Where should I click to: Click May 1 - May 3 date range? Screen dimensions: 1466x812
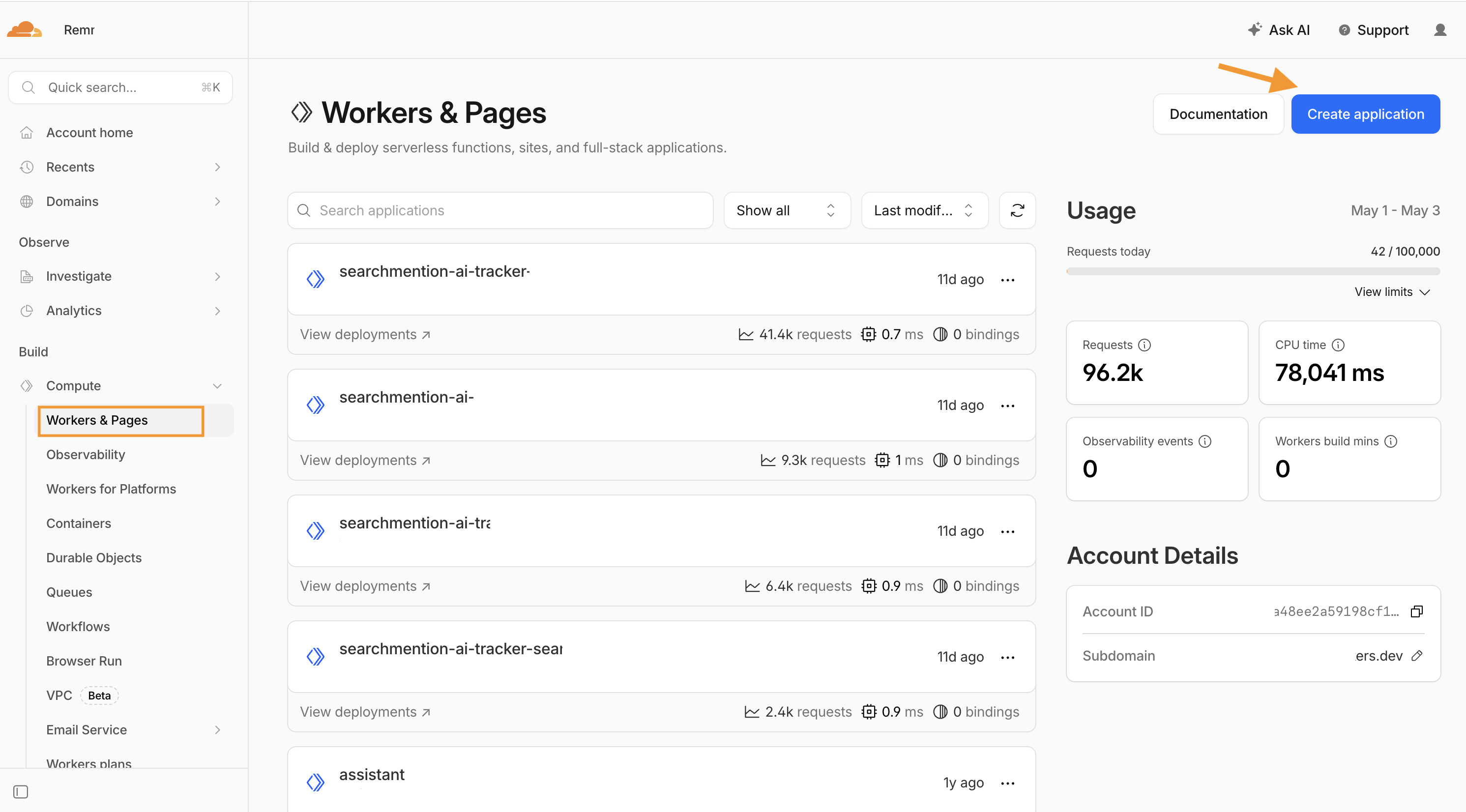coord(1395,210)
